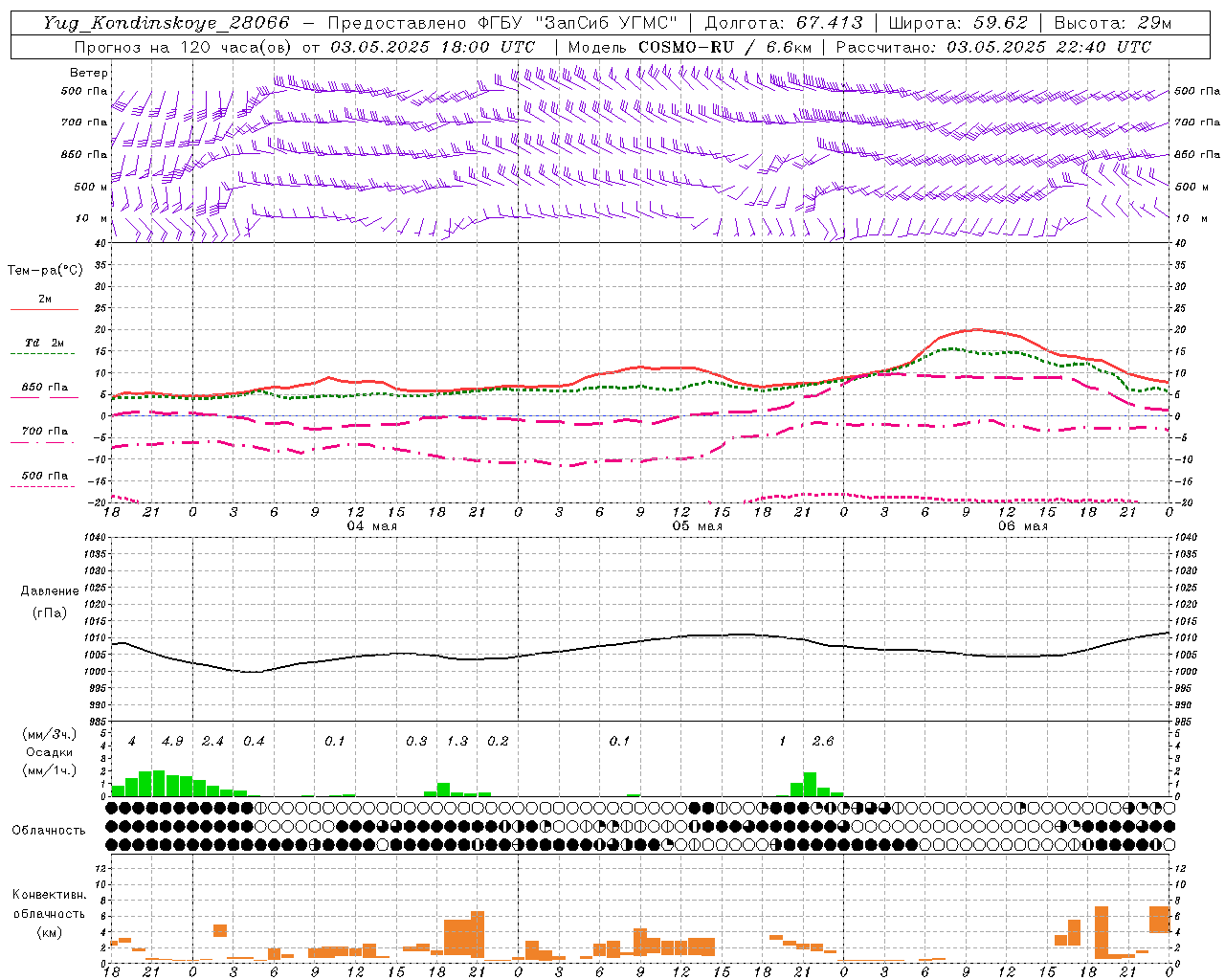The height and width of the screenshot is (980, 1225).
Task: Click the Td 2м dew point legend entry
Action: [44, 343]
